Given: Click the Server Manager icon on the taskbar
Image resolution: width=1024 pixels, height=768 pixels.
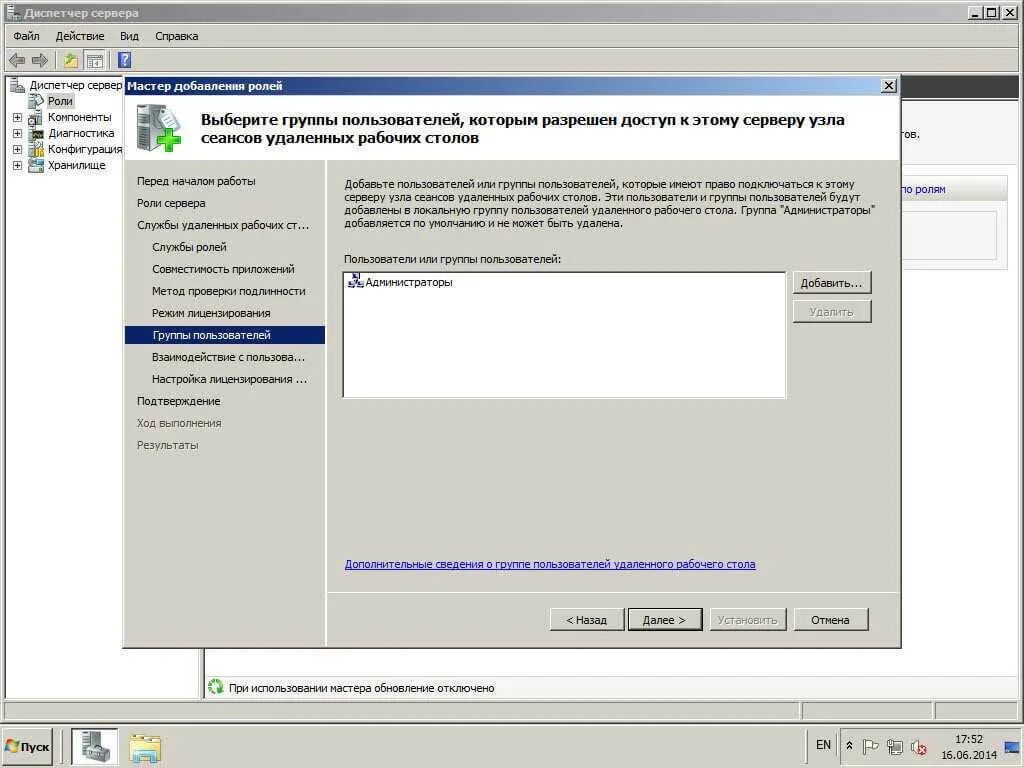Looking at the screenshot, I should tap(95, 745).
